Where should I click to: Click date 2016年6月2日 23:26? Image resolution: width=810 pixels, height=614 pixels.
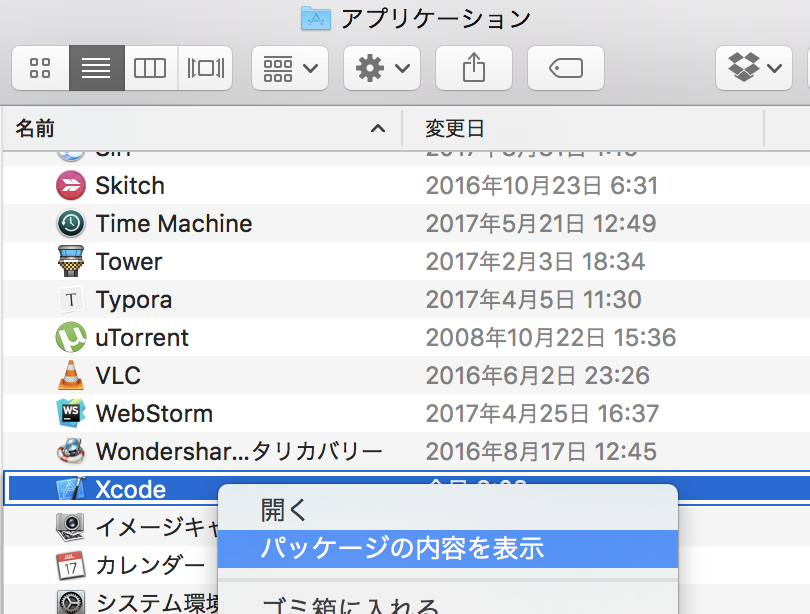538,375
